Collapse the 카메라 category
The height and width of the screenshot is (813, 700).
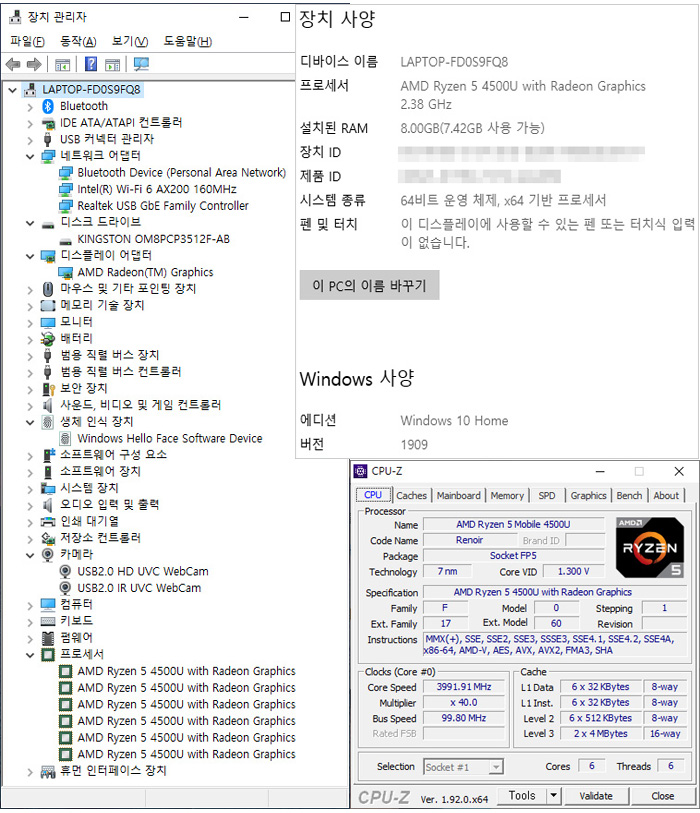30,555
